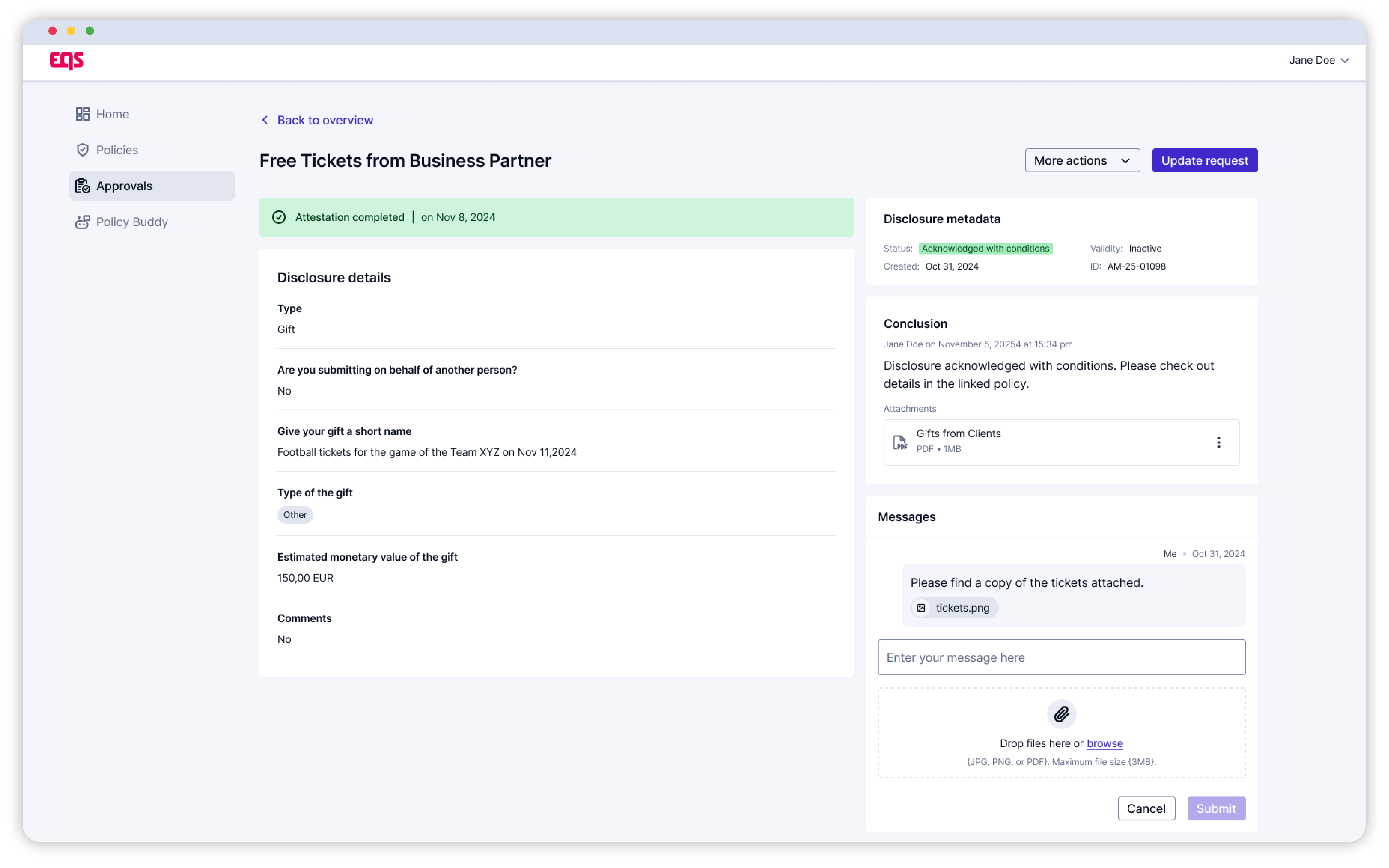The image size is (1389, 868).
Task: Click the Approvals clipboard icon
Action: [x=83, y=186]
